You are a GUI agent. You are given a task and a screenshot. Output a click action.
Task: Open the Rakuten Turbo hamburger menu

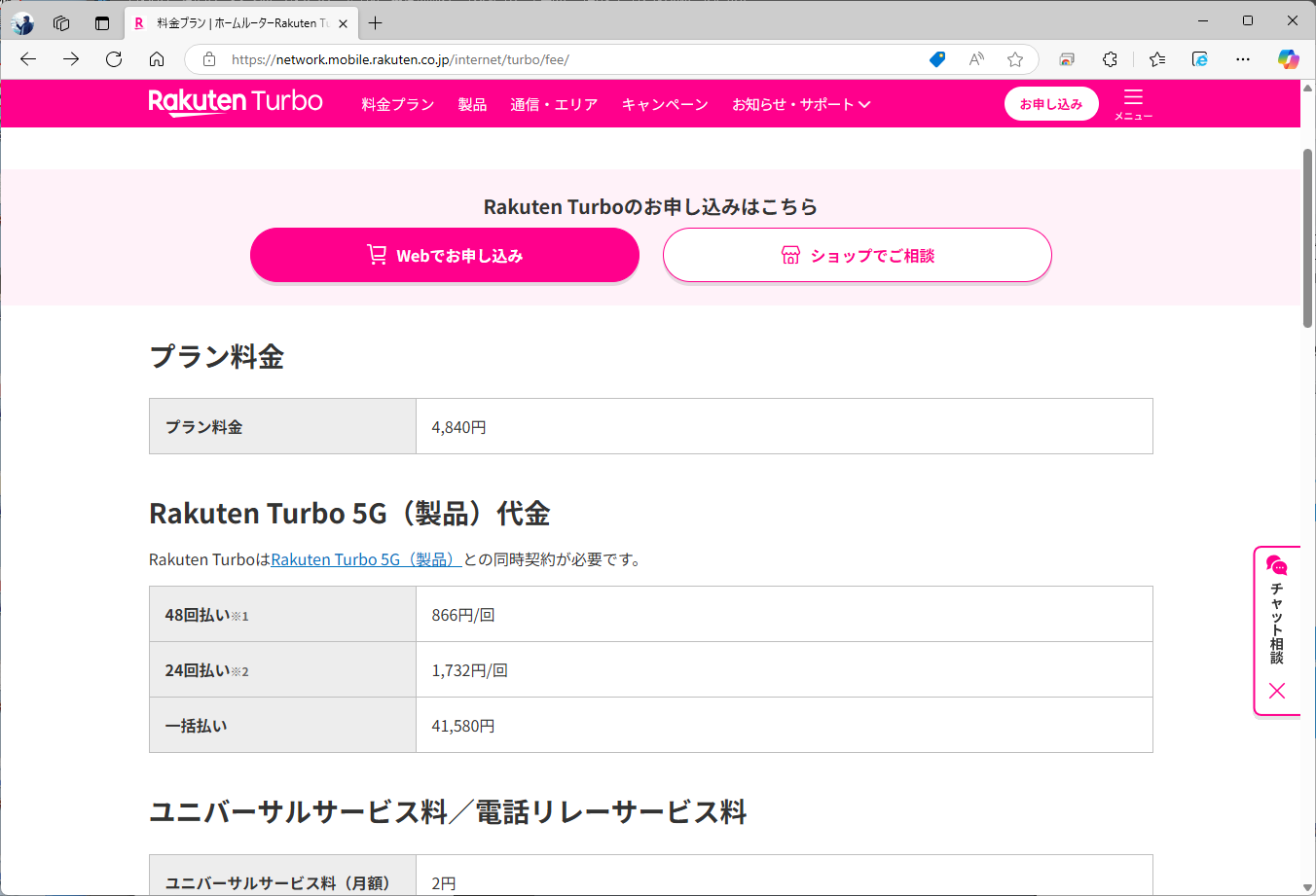pos(1133,101)
